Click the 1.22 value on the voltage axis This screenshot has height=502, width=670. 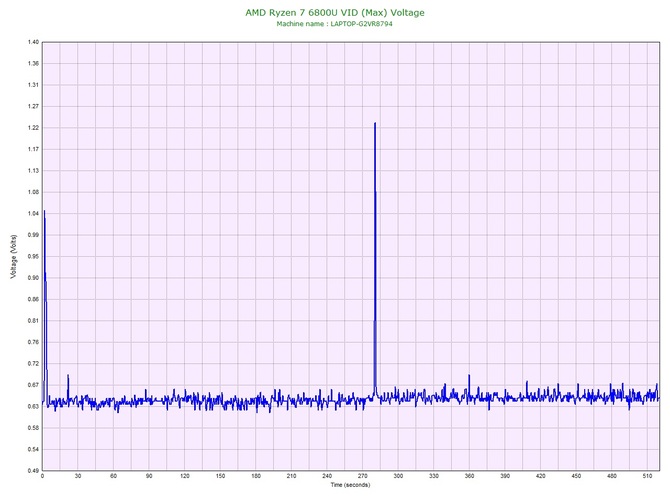point(33,128)
